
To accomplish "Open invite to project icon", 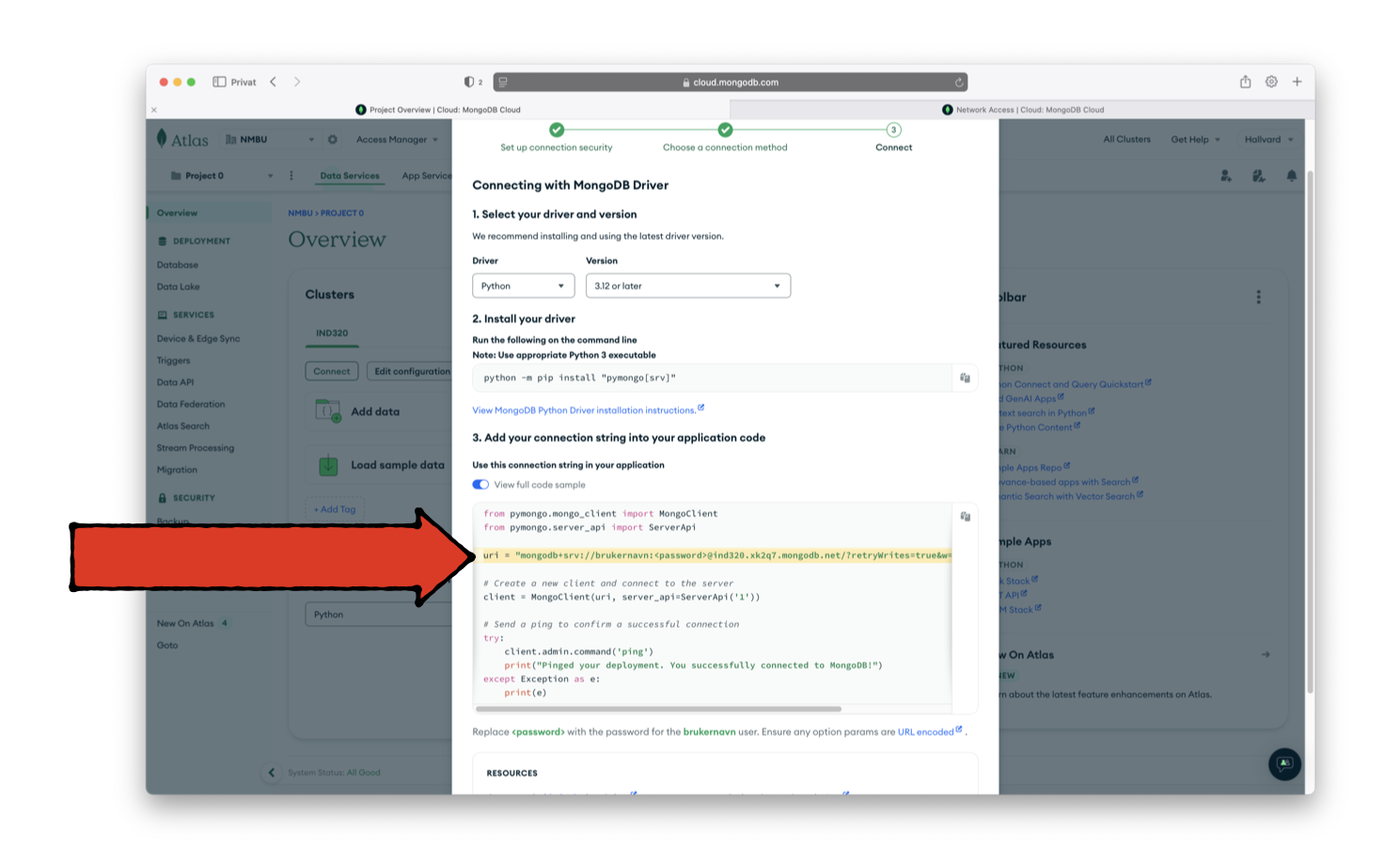I will (x=1225, y=176).
